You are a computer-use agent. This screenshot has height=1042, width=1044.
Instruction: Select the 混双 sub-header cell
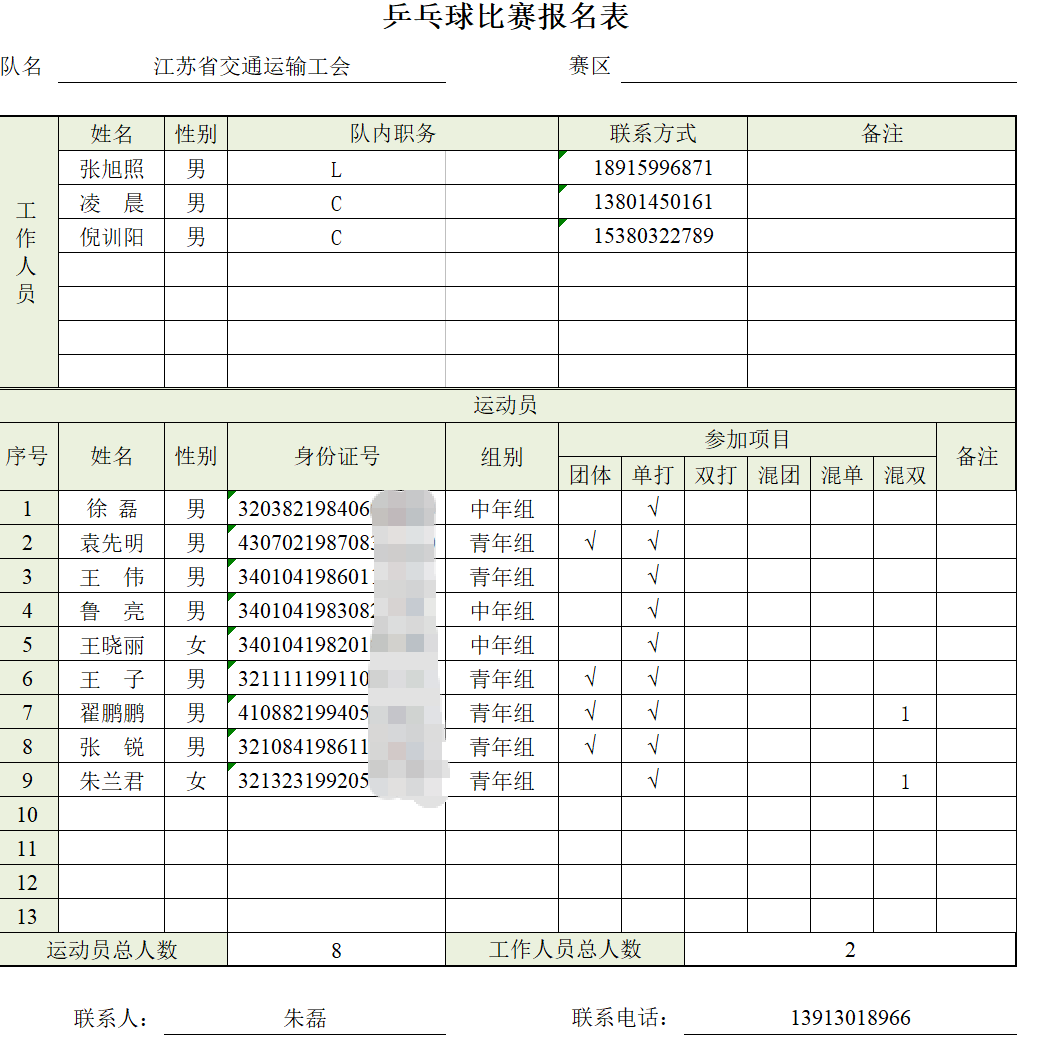point(905,475)
